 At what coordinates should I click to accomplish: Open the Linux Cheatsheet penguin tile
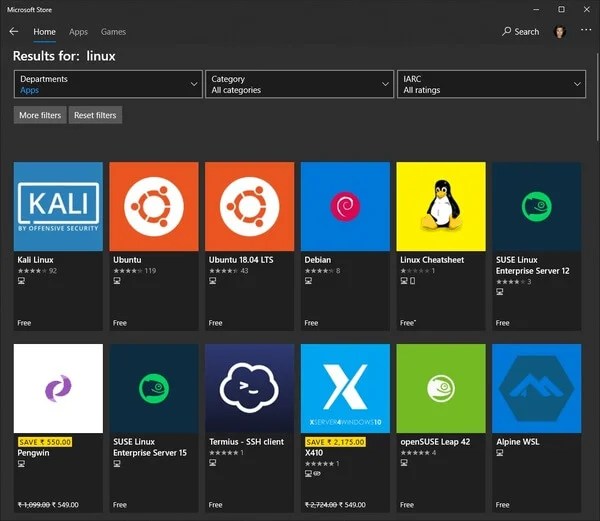coord(441,207)
